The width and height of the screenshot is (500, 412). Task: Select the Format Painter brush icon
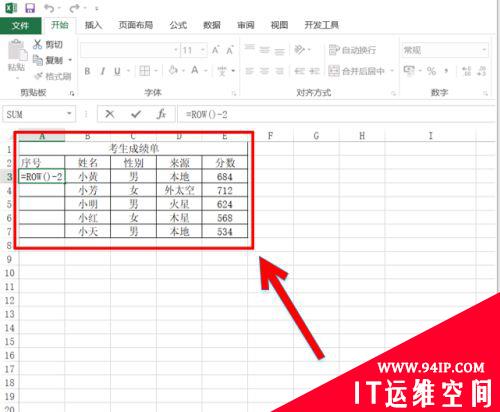(39, 76)
